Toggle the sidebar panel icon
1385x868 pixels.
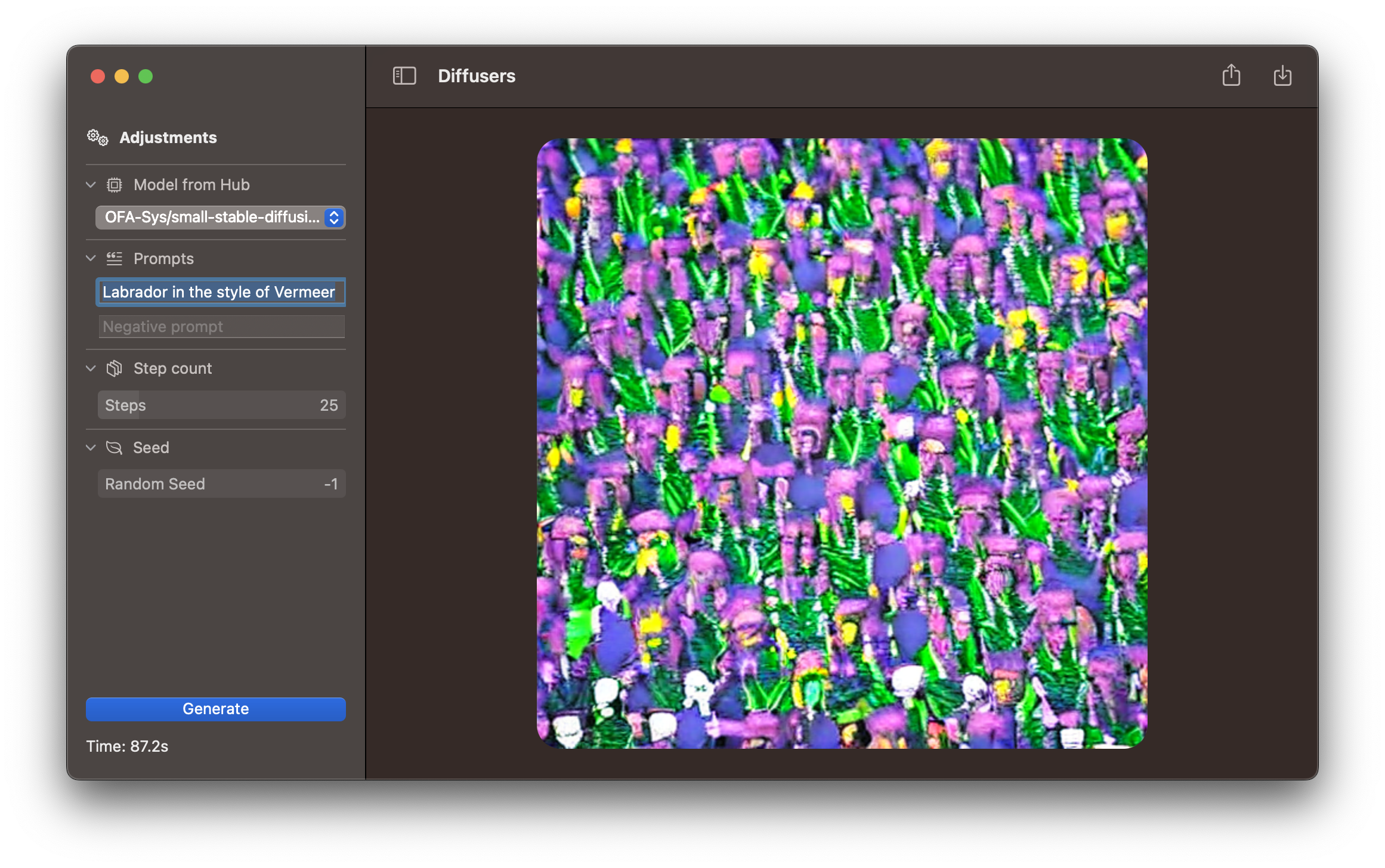(x=404, y=76)
